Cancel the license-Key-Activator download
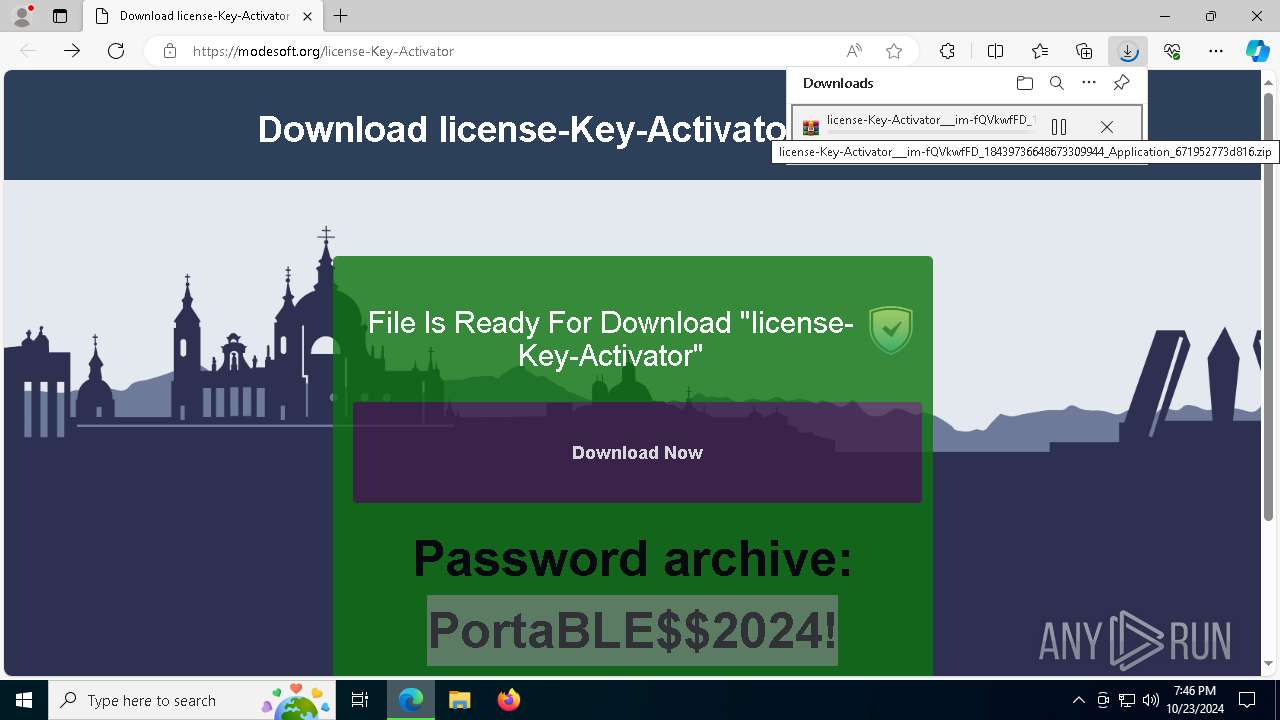Viewport: 1280px width, 720px height. (1106, 127)
